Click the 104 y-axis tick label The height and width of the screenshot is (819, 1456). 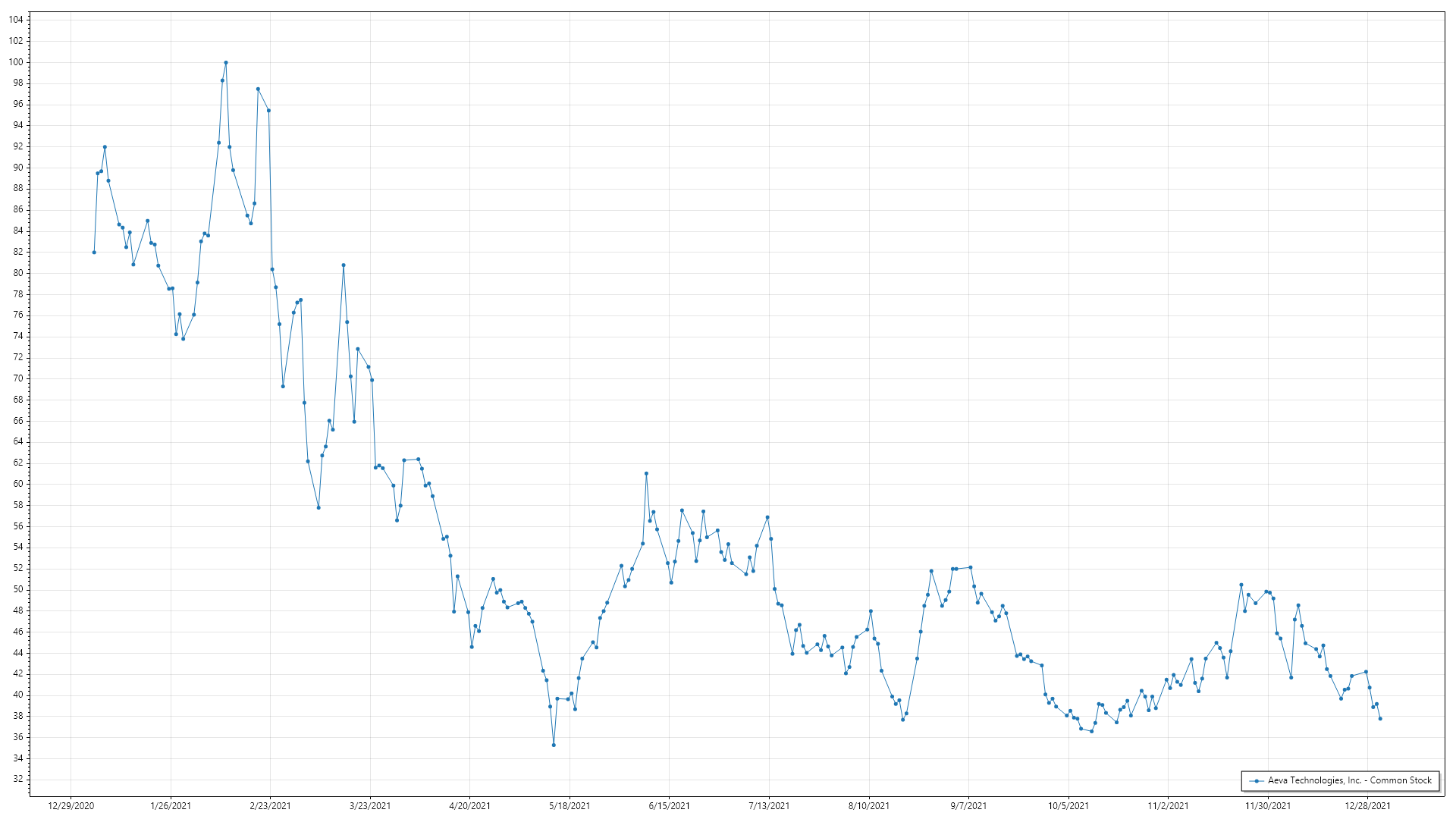(16, 20)
